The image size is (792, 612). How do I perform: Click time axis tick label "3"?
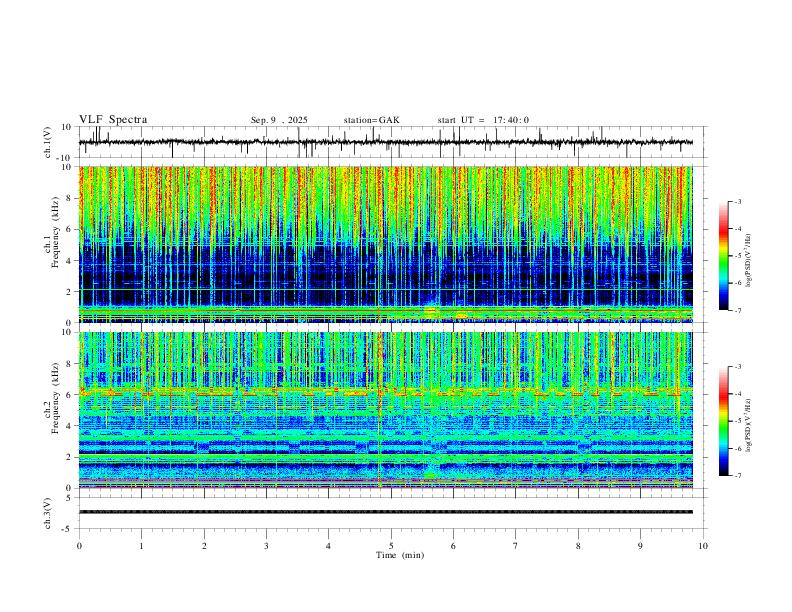266,546
